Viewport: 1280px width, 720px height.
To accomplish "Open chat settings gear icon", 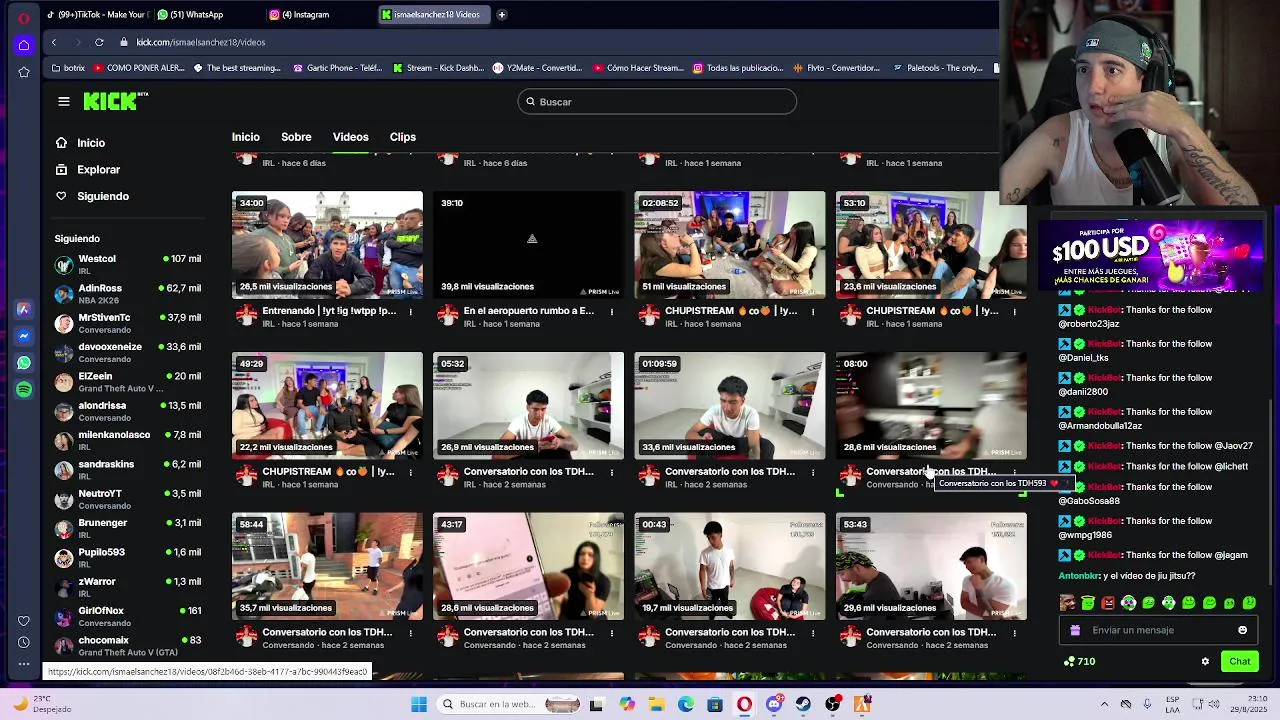I will pyautogui.click(x=1205, y=661).
